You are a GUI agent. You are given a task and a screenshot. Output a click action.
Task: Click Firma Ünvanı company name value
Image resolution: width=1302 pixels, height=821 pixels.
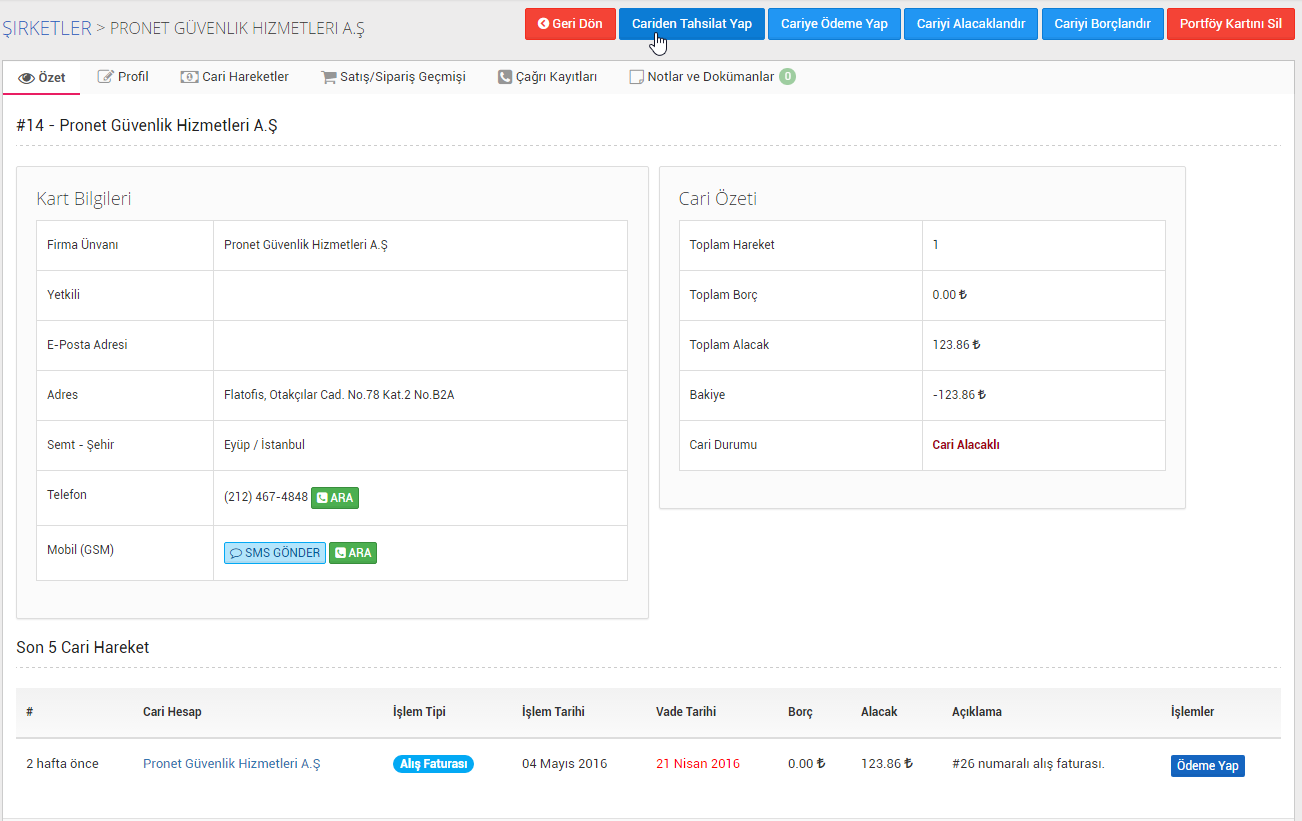coord(305,245)
